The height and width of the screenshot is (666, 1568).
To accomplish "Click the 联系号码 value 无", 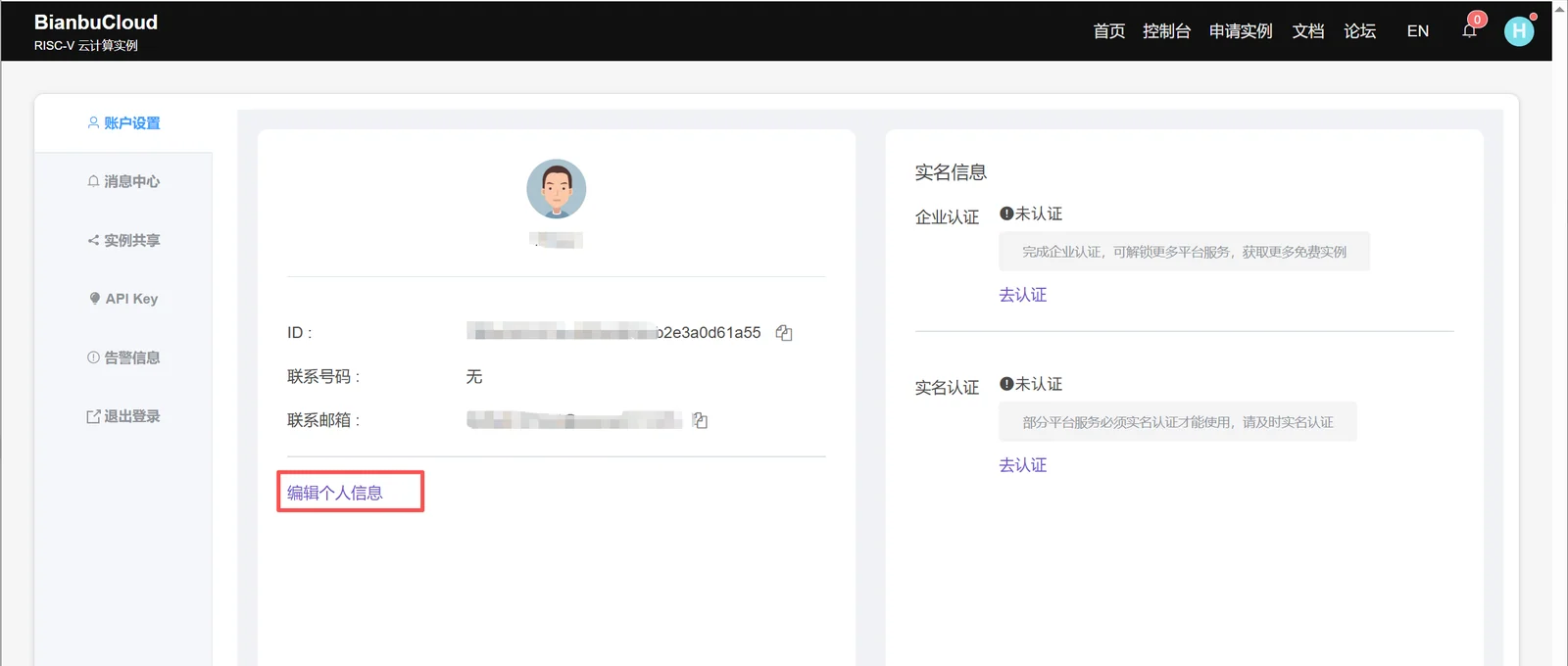I will tap(474, 377).
